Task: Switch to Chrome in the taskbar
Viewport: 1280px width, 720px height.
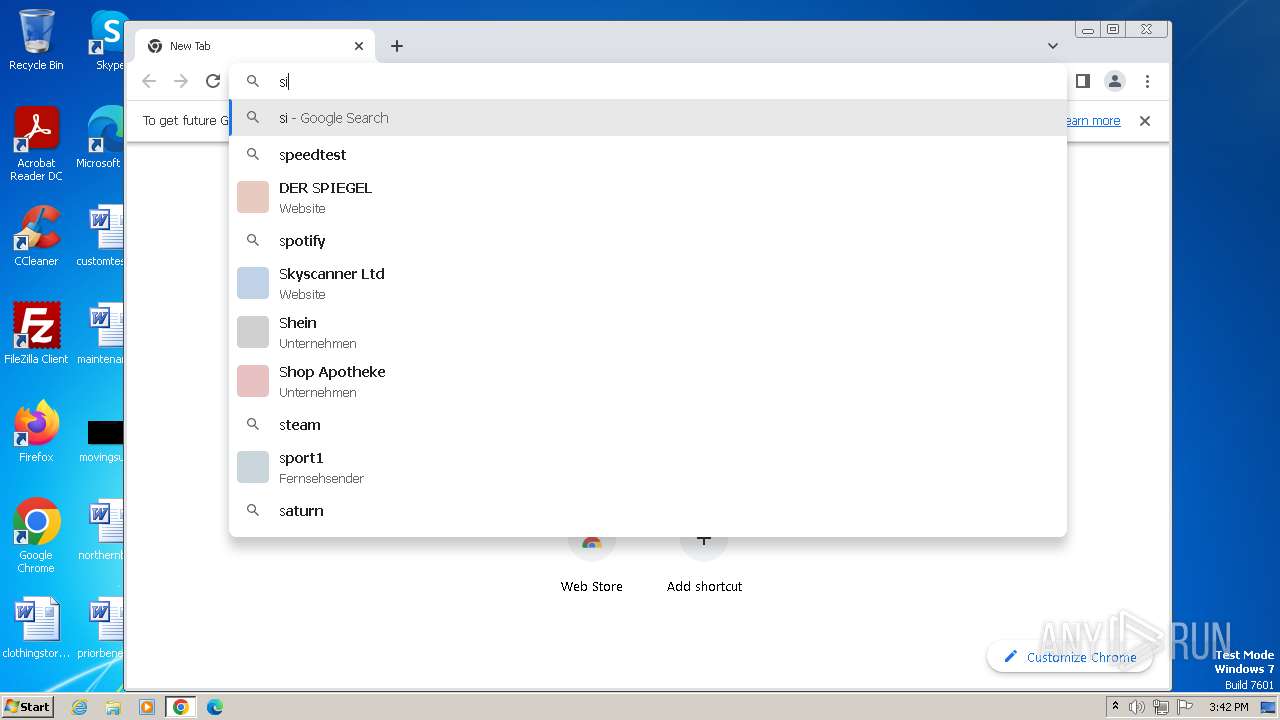Action: click(x=180, y=707)
